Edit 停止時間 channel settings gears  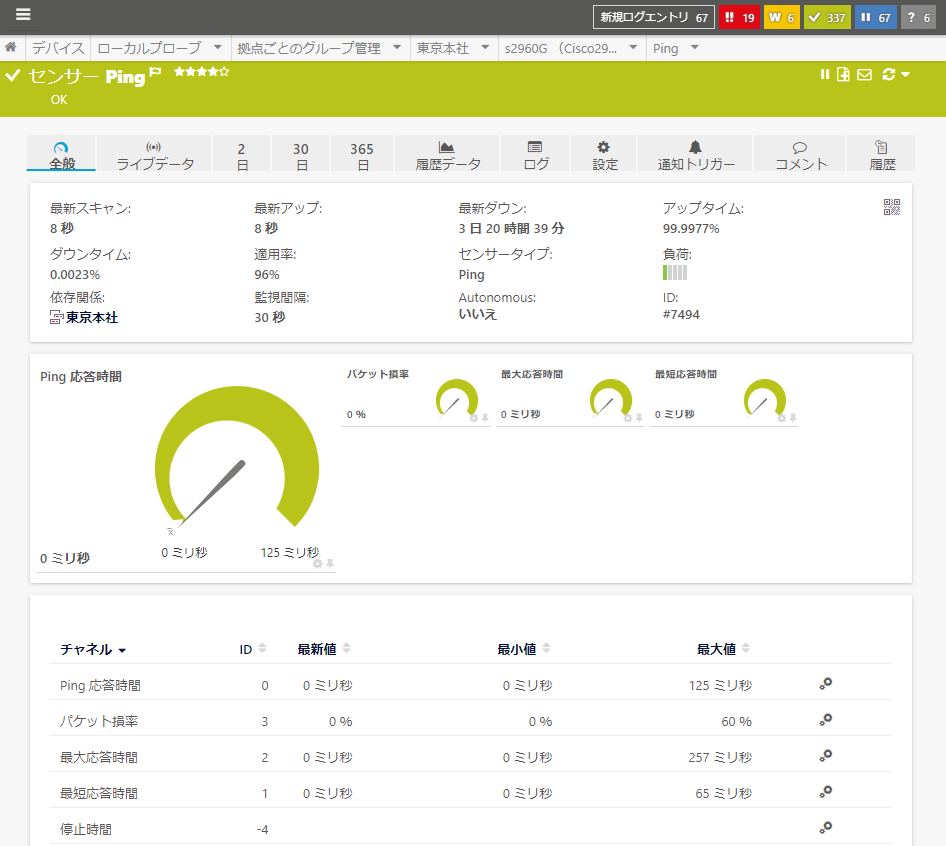coord(826,827)
